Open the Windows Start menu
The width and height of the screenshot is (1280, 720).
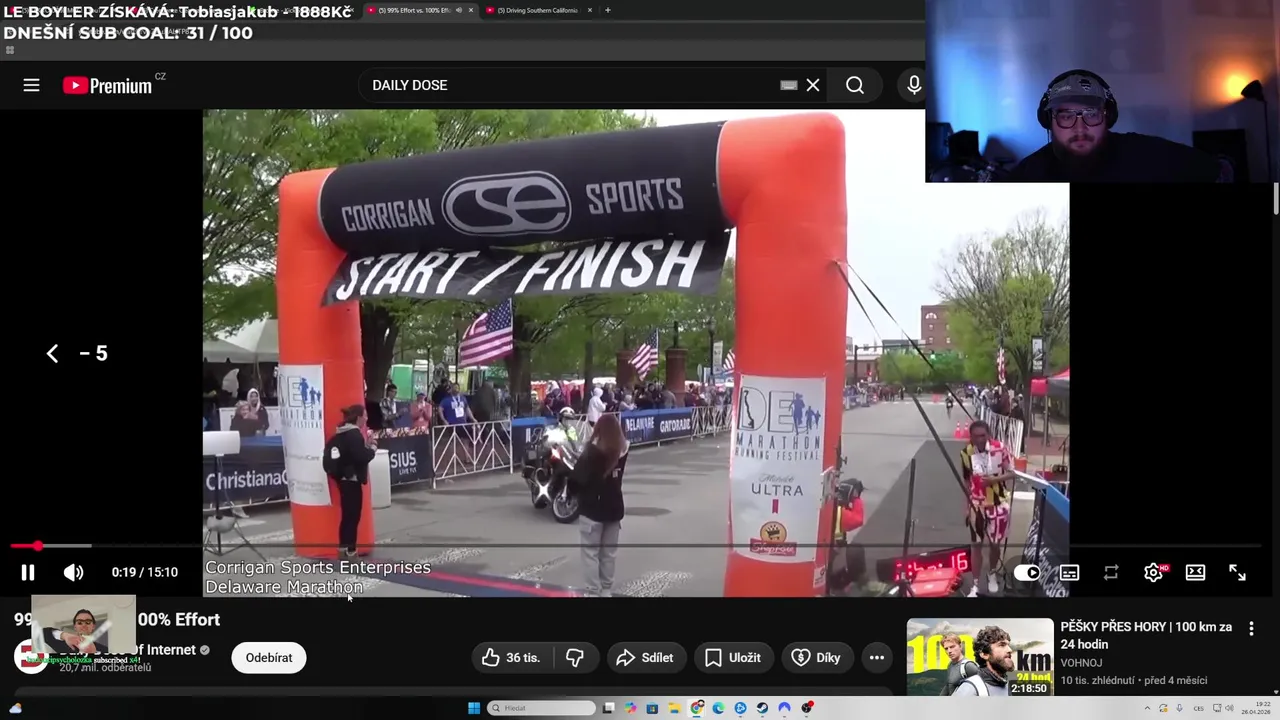[474, 708]
